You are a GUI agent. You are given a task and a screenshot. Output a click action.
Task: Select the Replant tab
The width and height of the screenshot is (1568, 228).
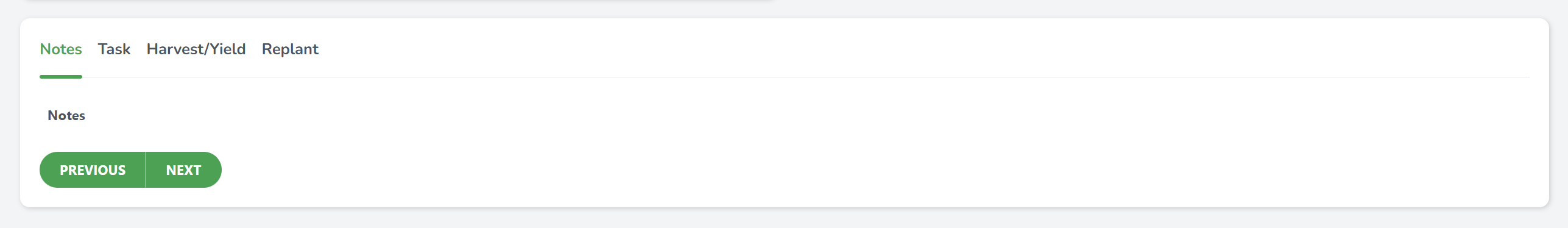coord(290,49)
